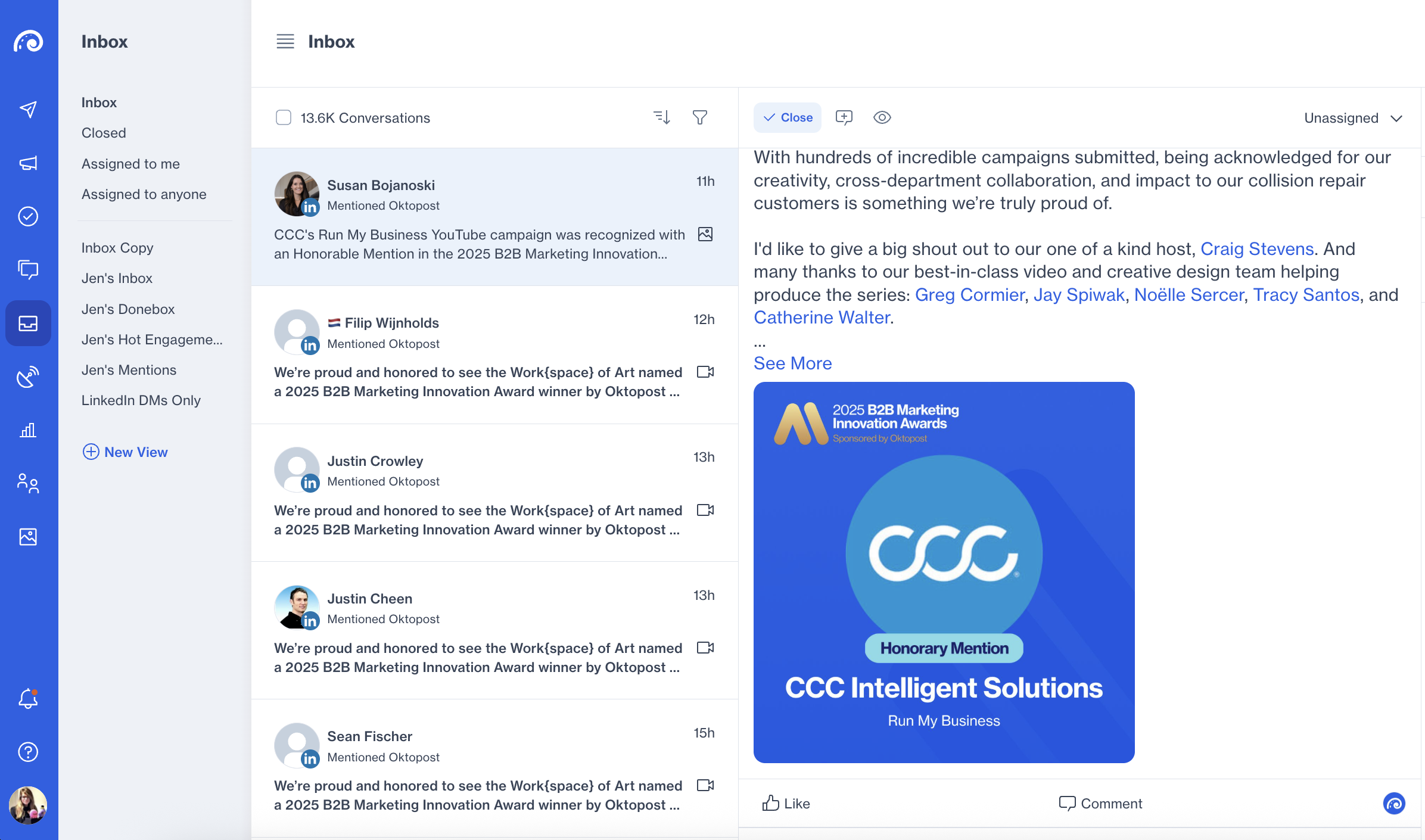Open the help question mark icon

[28, 752]
